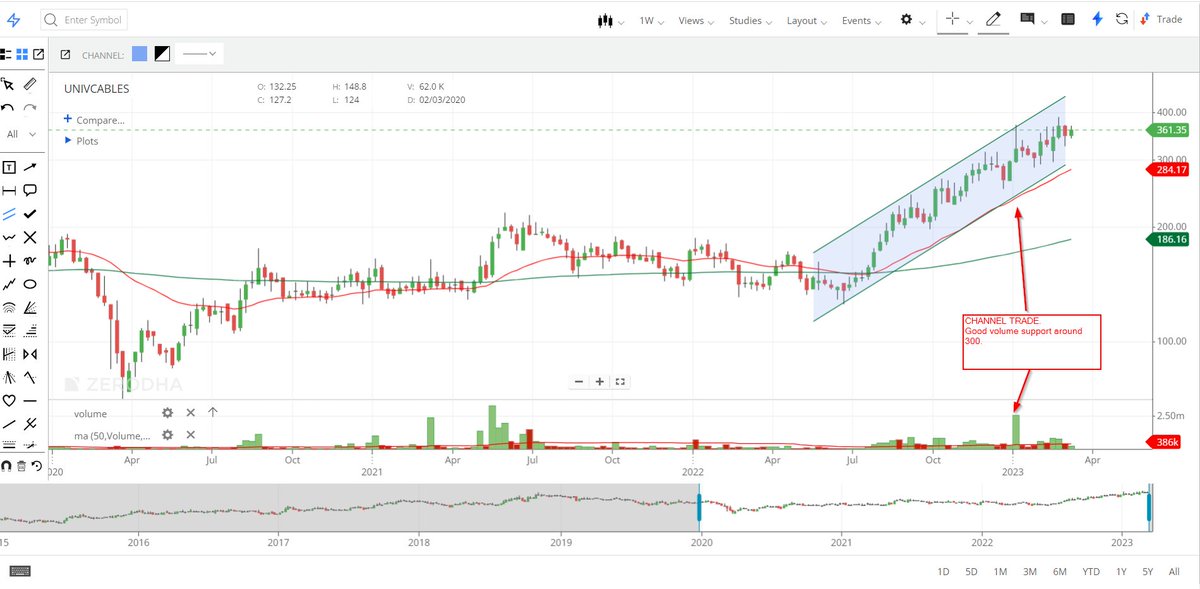Zoom in the chart with plus button
This screenshot has height=589, width=1200.
[599, 381]
